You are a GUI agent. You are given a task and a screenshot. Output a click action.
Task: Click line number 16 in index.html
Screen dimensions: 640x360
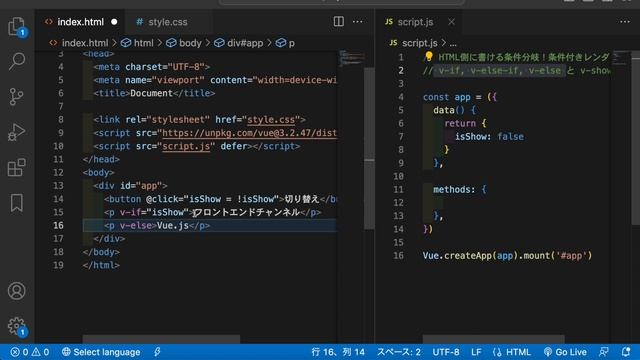(x=58, y=225)
